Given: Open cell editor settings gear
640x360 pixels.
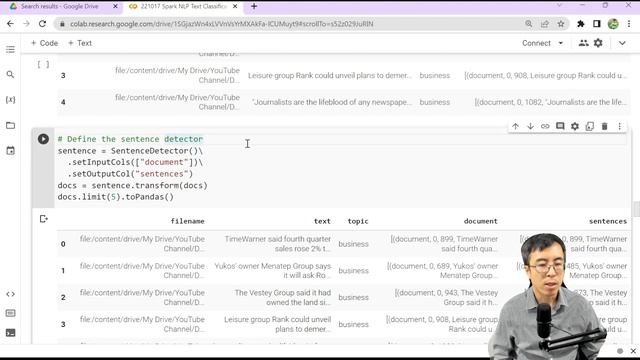Looking at the screenshot, I should click(575, 127).
